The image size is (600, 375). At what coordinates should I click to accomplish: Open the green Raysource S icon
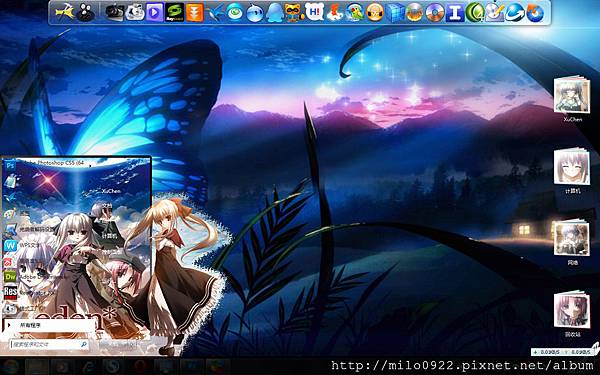[174, 12]
